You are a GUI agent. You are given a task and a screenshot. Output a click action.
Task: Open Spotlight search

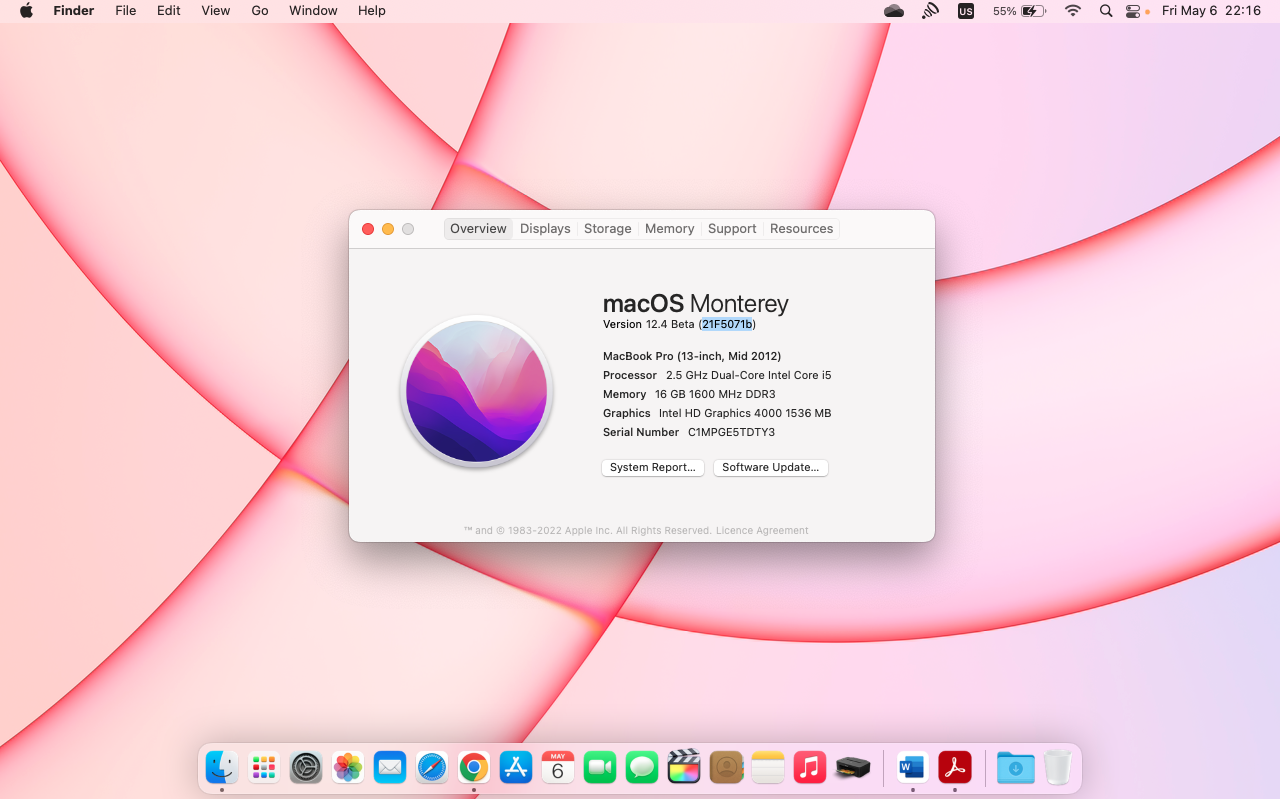tap(1105, 11)
